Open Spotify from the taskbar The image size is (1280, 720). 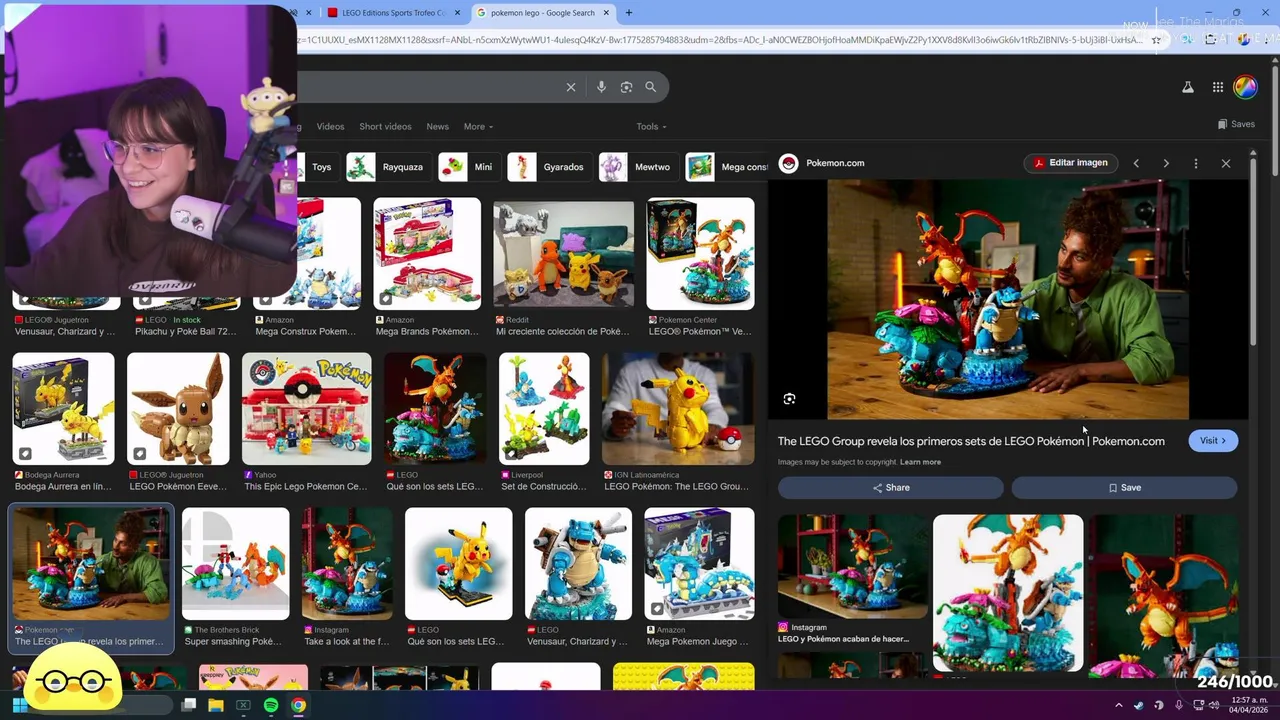click(271, 705)
